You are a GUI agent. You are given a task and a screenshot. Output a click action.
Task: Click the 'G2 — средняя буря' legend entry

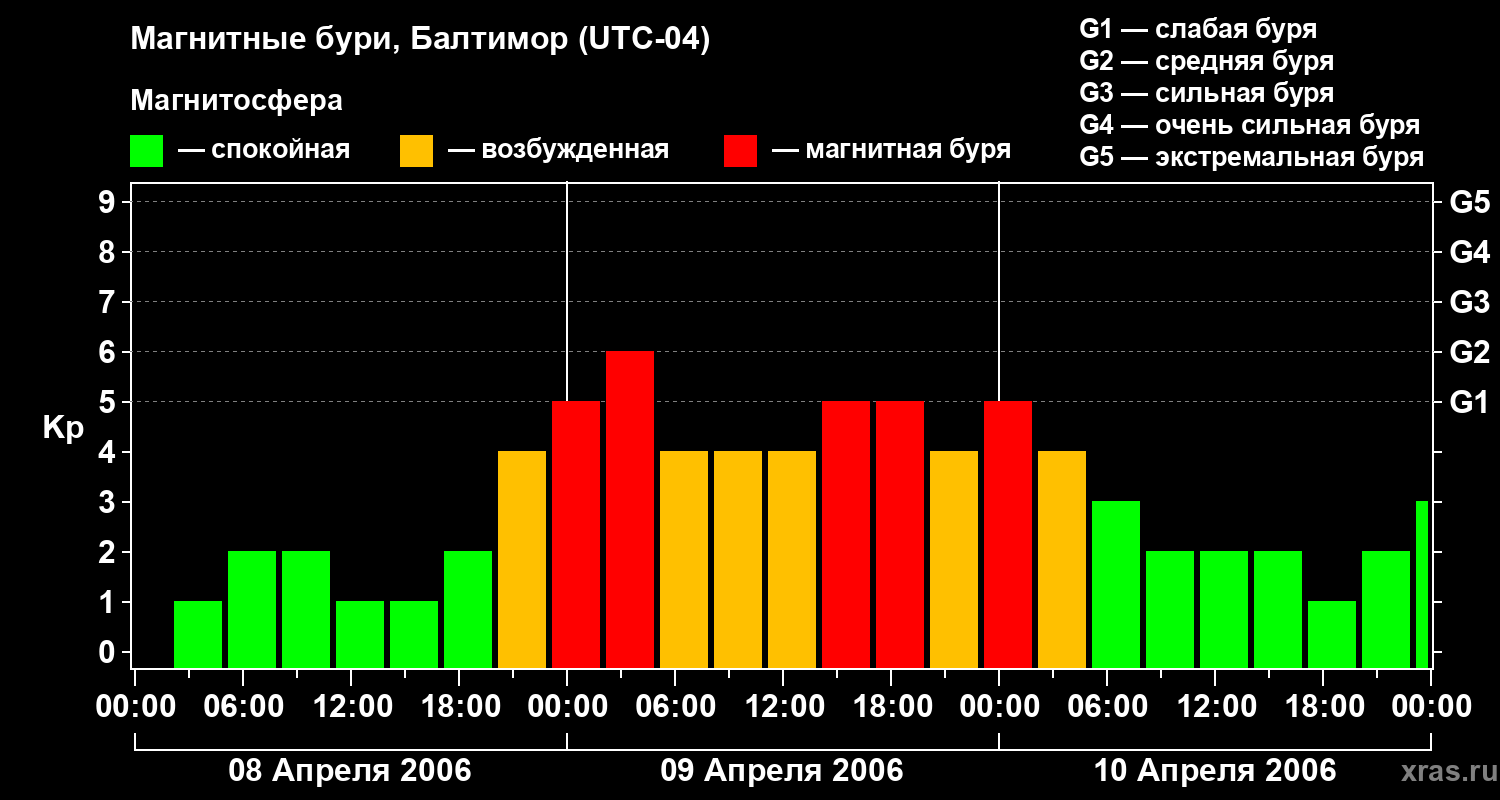[1206, 61]
